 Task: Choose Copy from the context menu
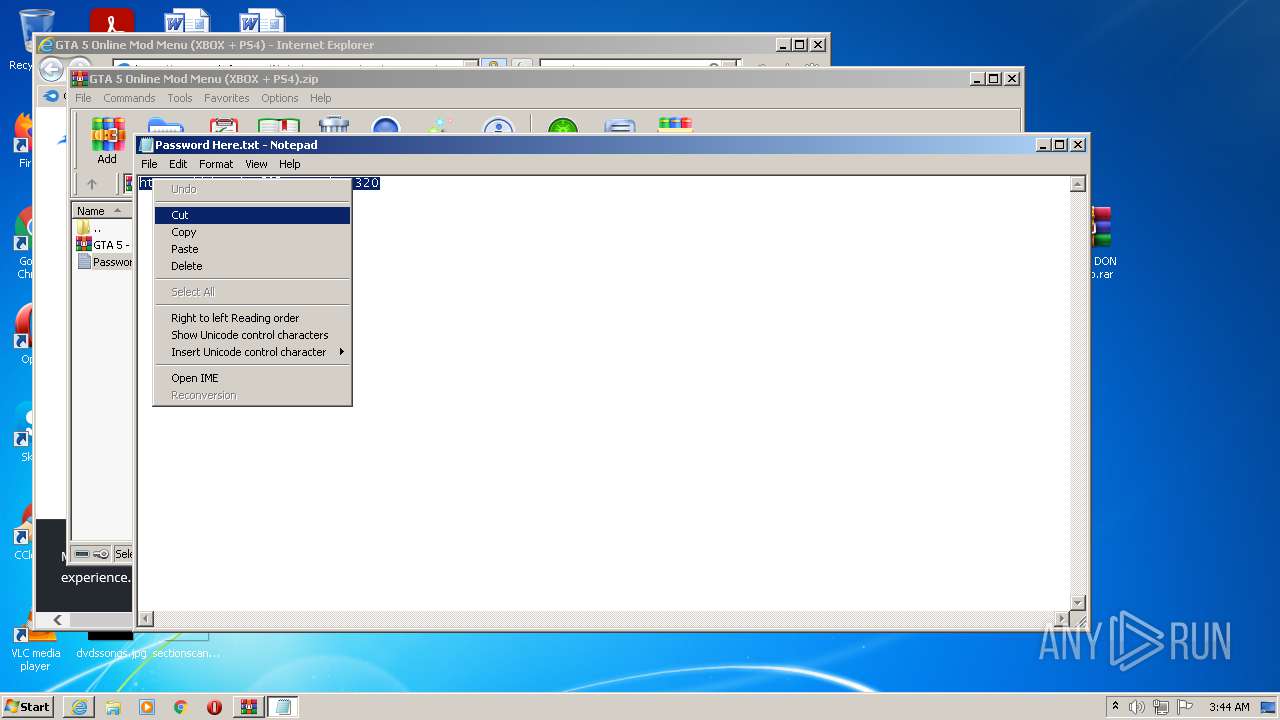[252, 232]
